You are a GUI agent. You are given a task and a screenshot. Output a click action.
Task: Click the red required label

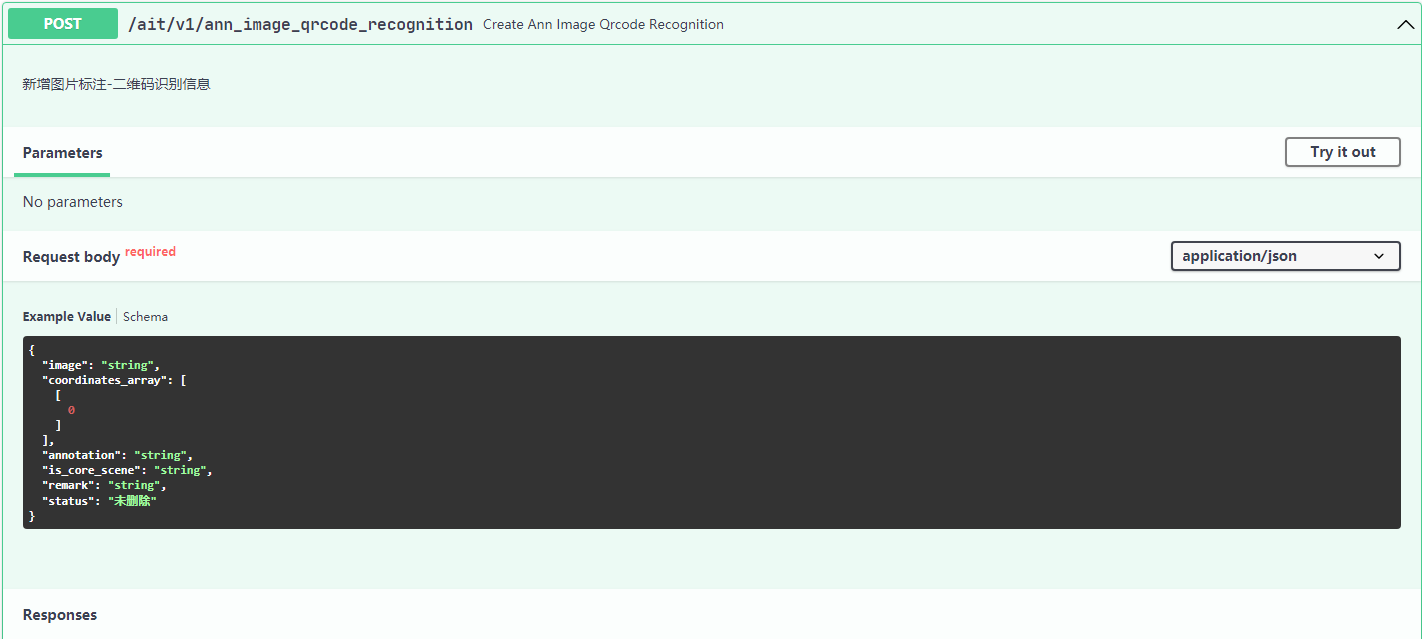click(150, 252)
